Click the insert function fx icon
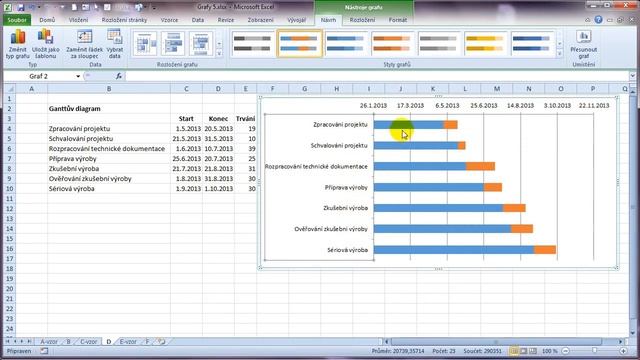 click(x=119, y=76)
